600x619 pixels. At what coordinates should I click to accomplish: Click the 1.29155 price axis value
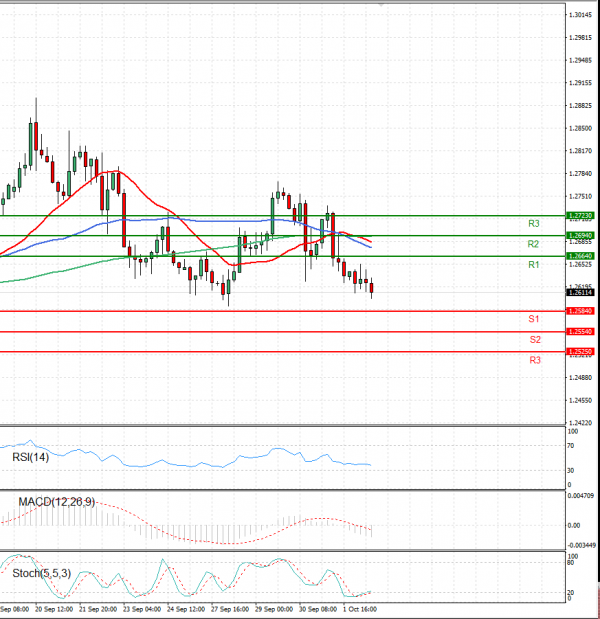click(580, 83)
